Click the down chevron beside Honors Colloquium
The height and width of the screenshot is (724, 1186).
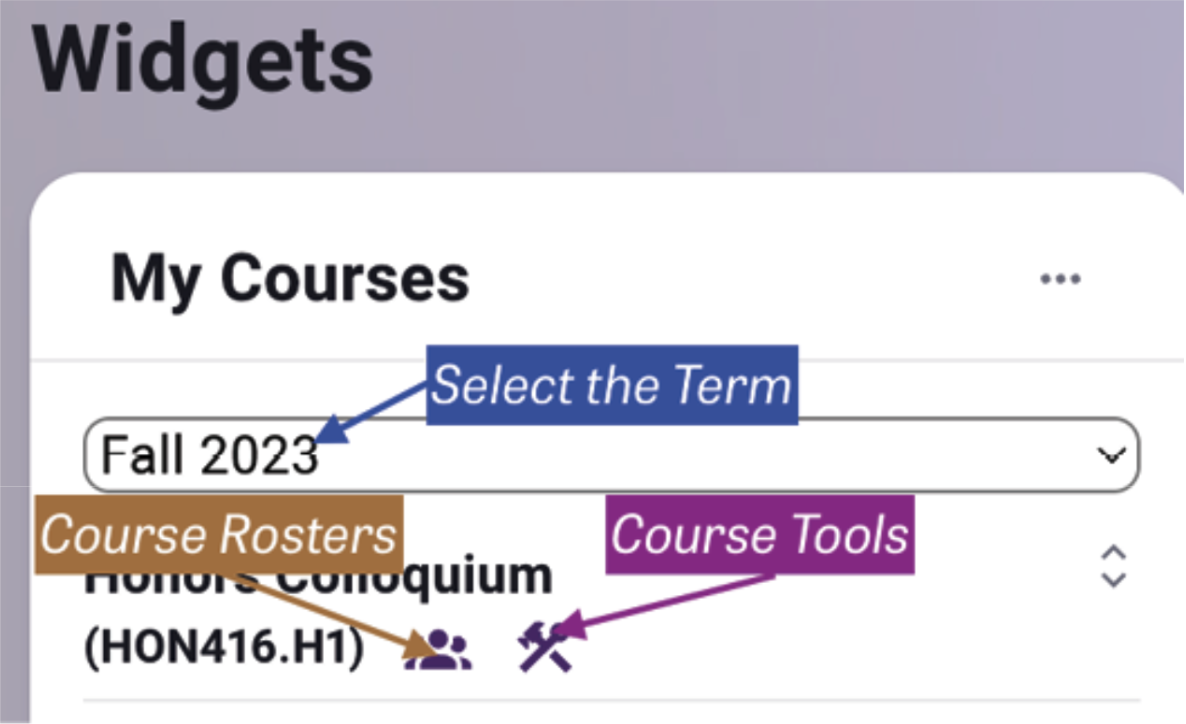(x=1114, y=579)
